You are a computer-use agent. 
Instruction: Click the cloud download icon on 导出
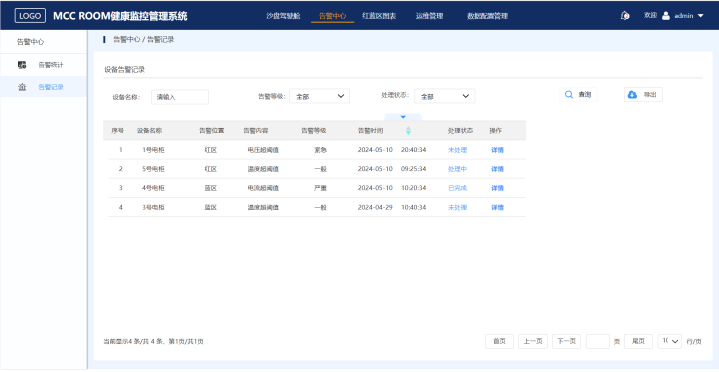(x=632, y=94)
